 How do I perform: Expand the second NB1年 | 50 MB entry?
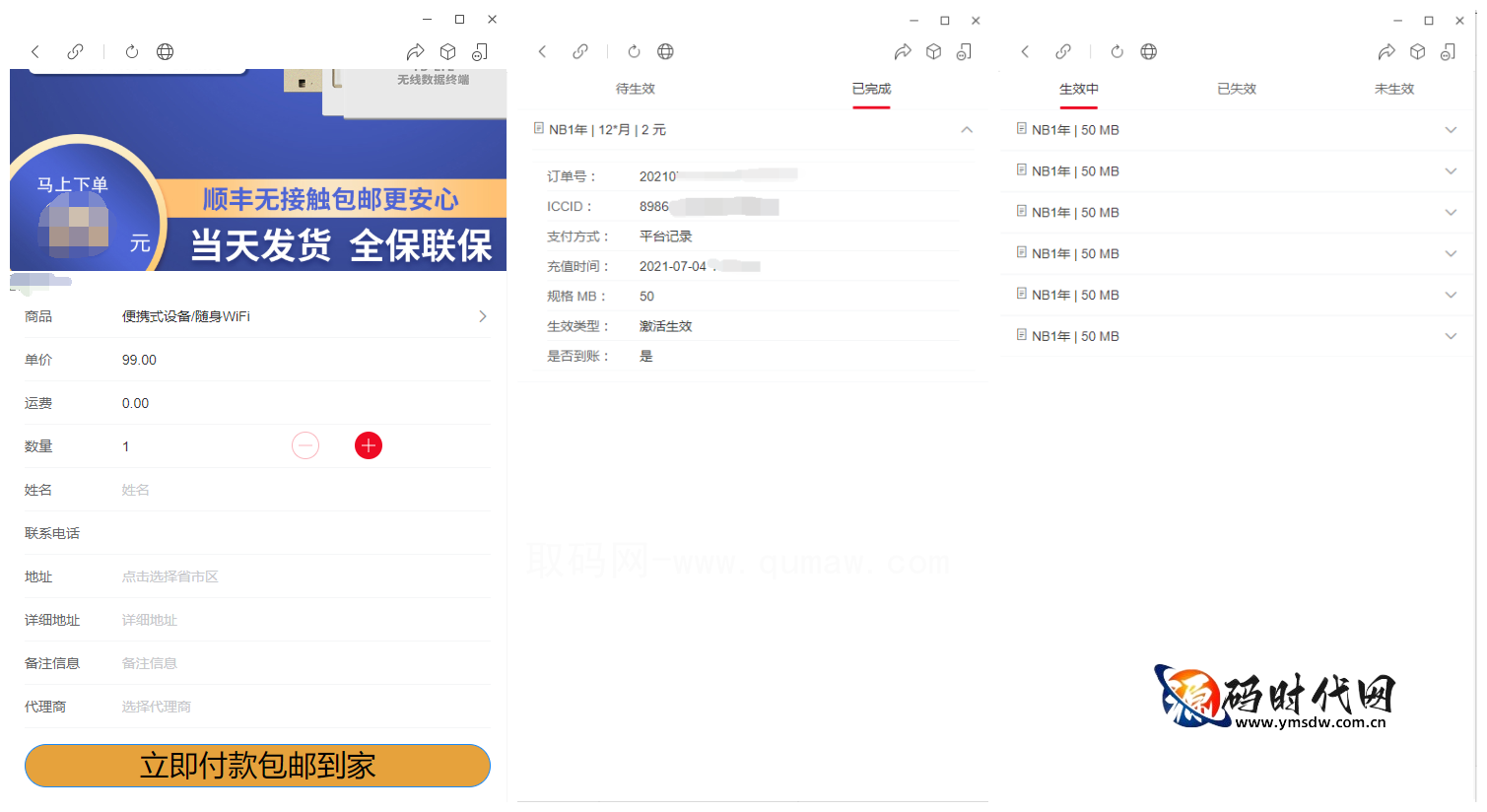coord(1451,171)
